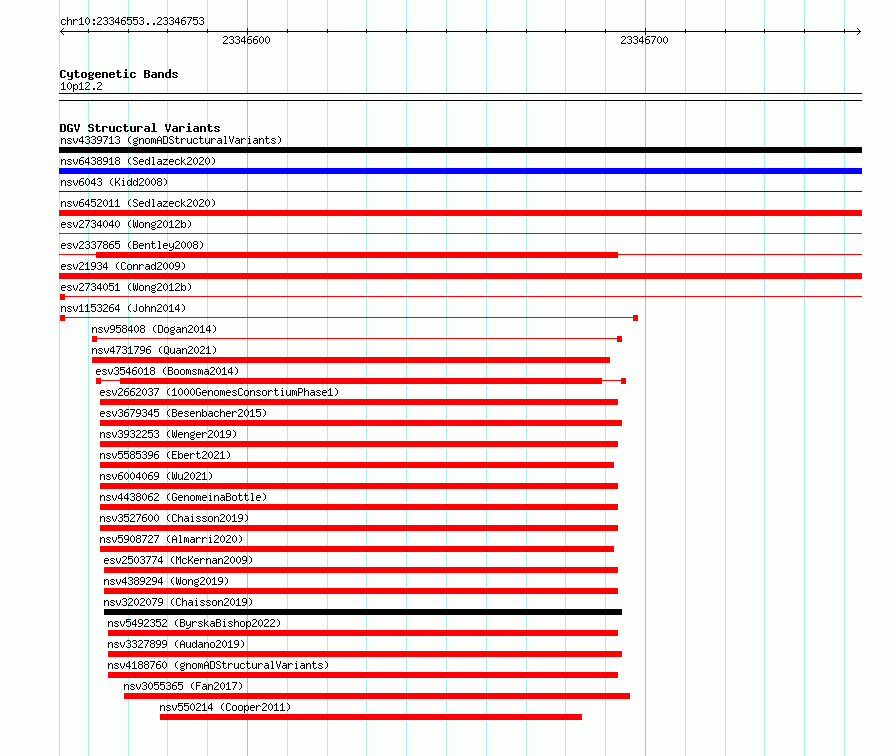Open variant esv2337865 (Bentley2008) label

click(132, 245)
